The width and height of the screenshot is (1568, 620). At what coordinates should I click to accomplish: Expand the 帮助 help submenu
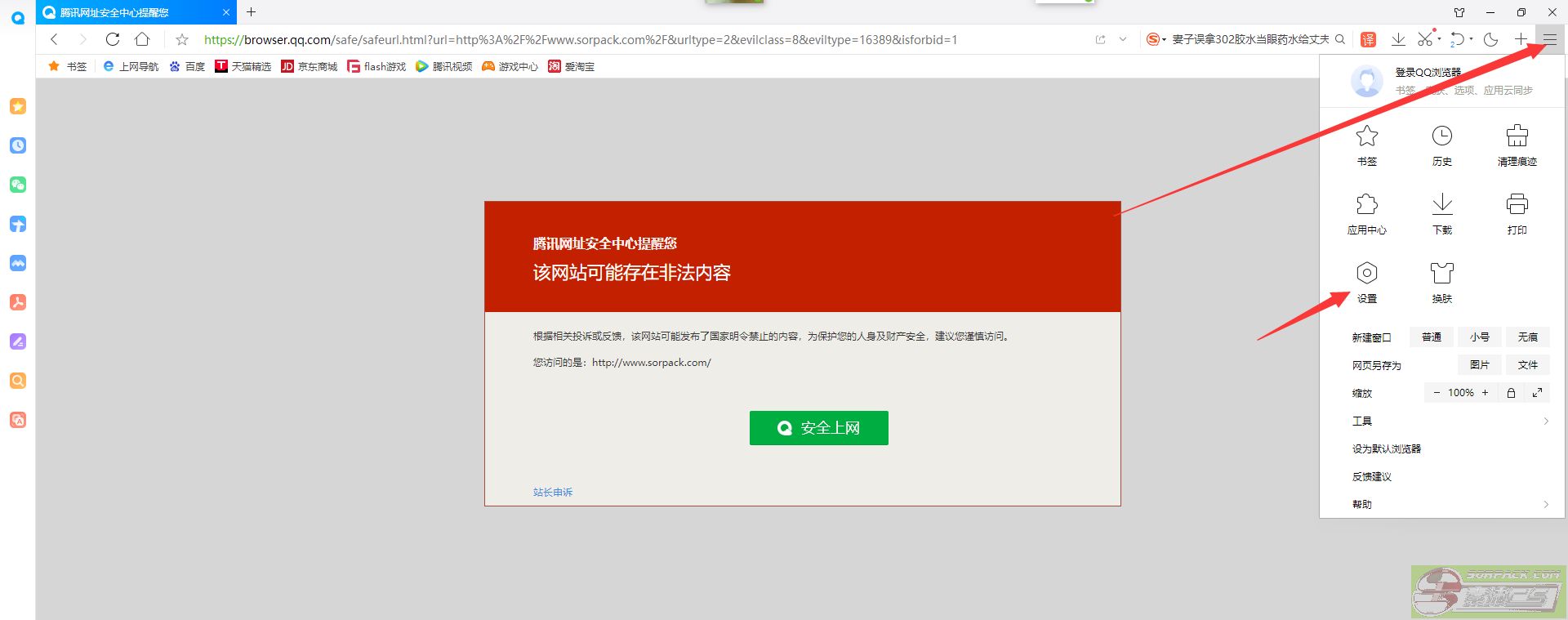pos(1450,504)
